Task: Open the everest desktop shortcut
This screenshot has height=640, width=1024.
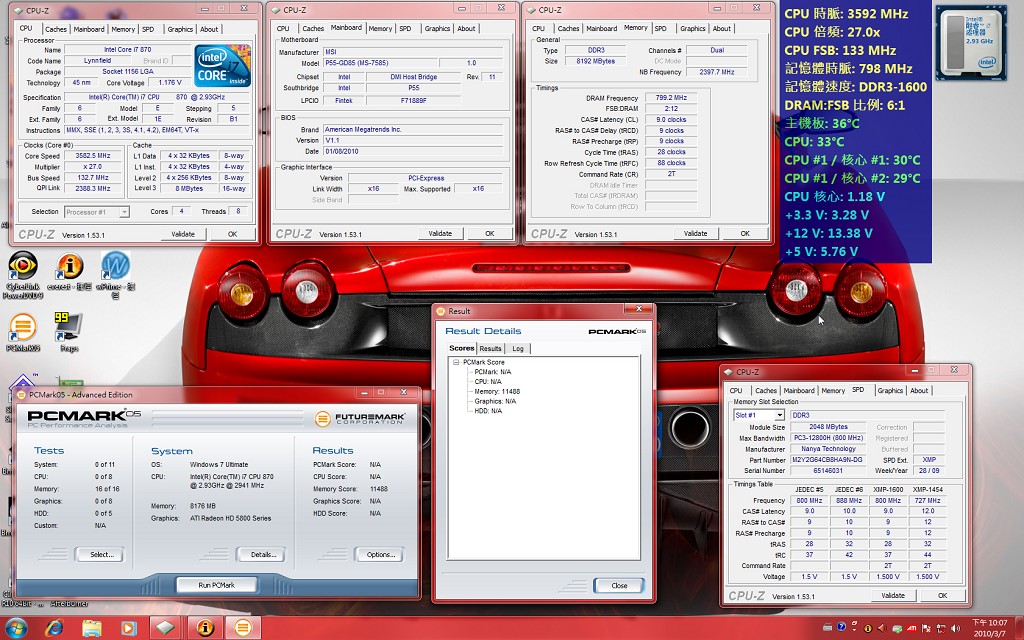Action: (x=69, y=272)
